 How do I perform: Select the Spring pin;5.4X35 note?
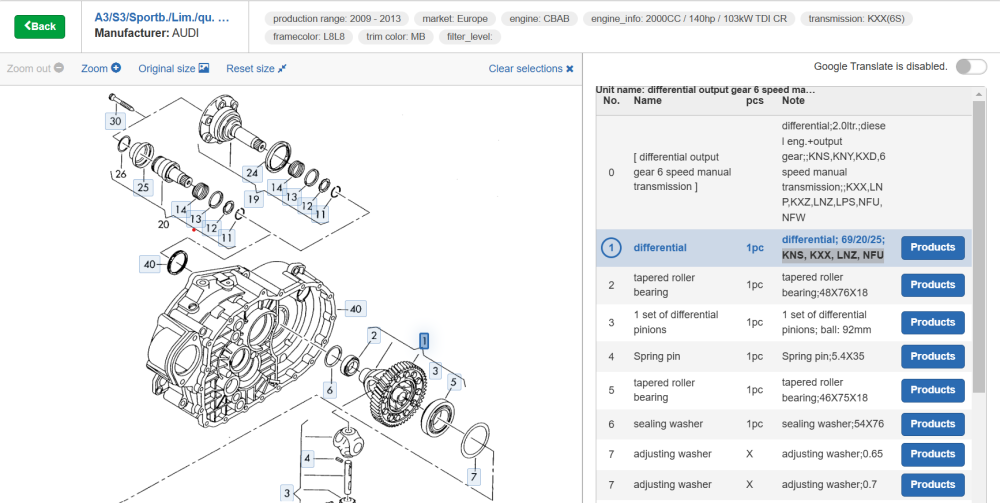pos(823,356)
